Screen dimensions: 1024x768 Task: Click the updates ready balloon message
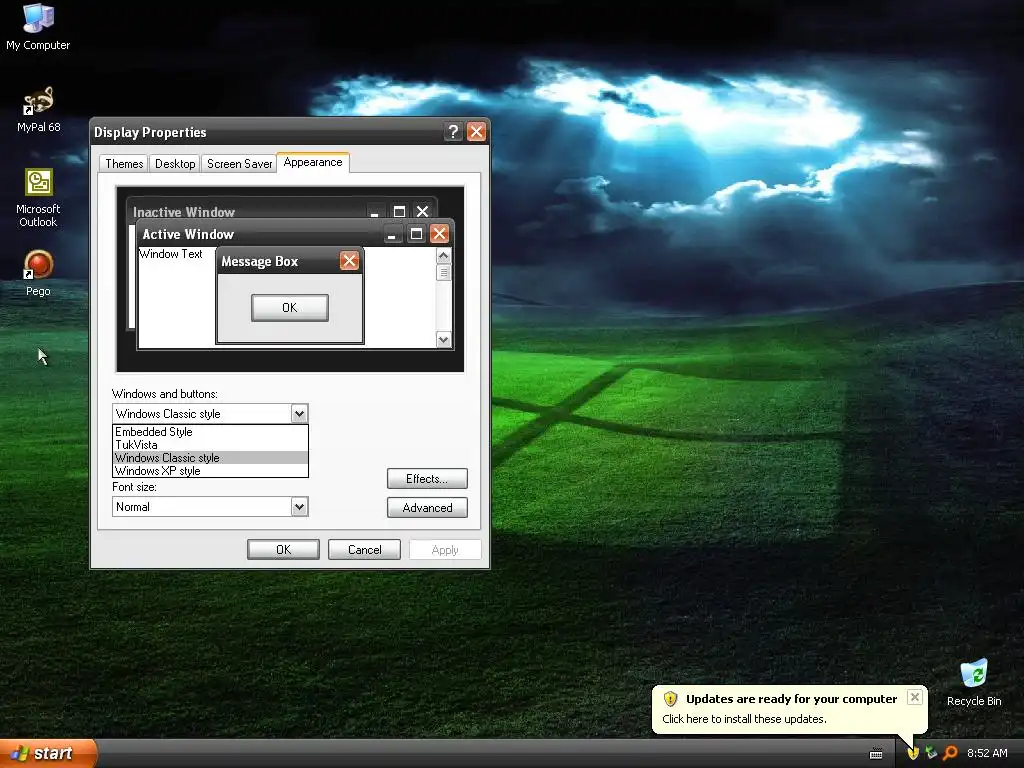pyautogui.click(x=744, y=719)
